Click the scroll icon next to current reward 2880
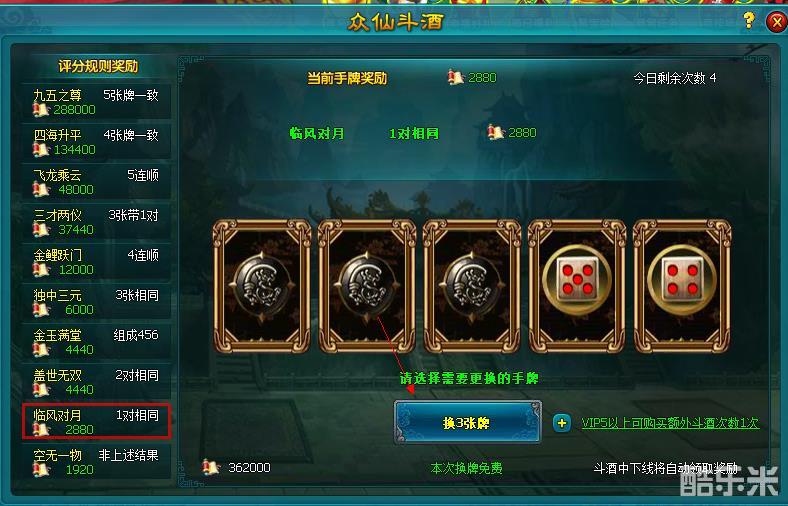Viewport: 788px width, 506px height. 455,78
